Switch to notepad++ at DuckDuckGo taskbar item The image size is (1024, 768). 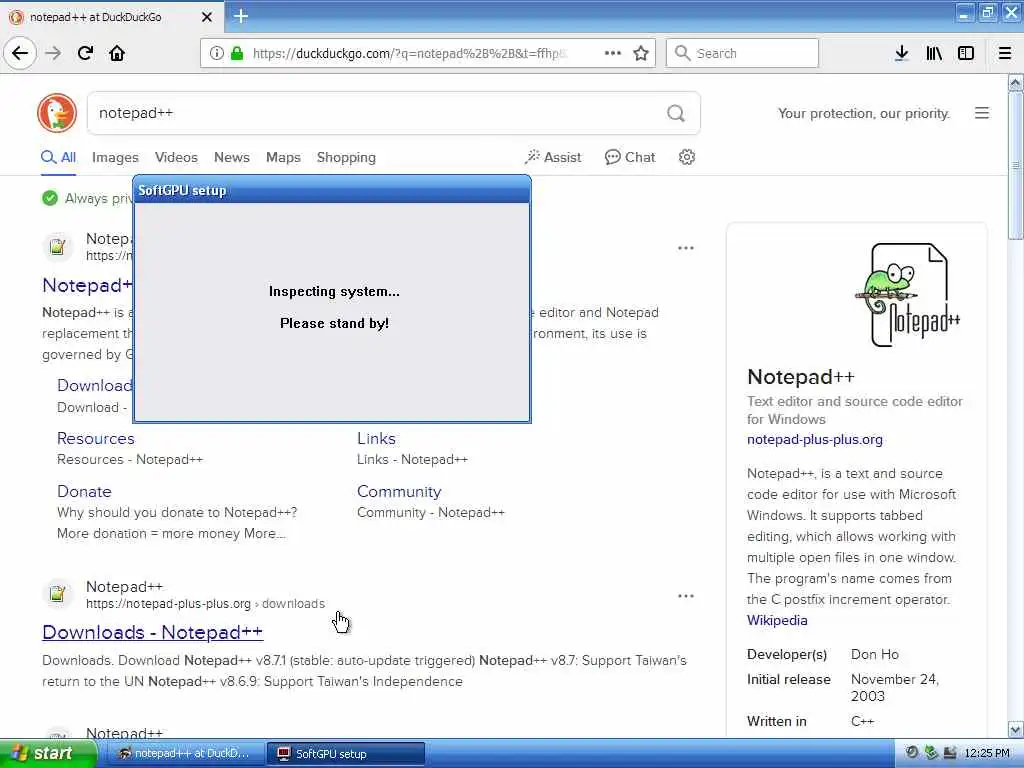click(185, 754)
